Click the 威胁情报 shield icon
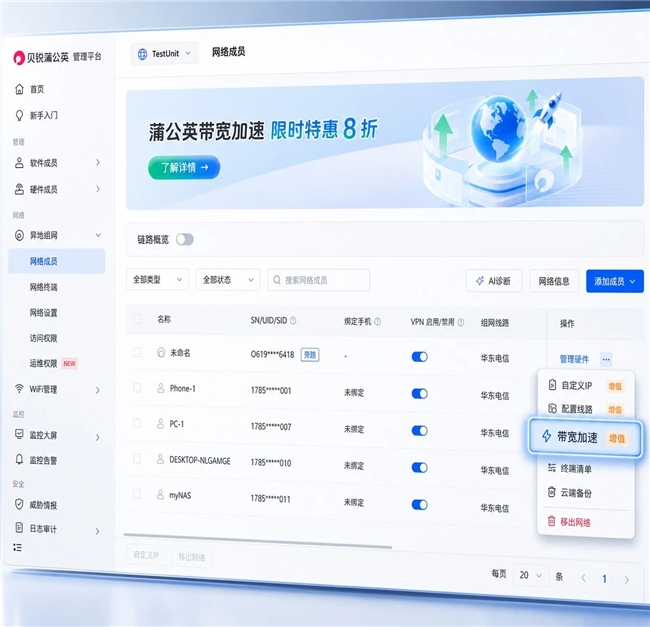Image resolution: width=650 pixels, height=627 pixels. click(19, 504)
